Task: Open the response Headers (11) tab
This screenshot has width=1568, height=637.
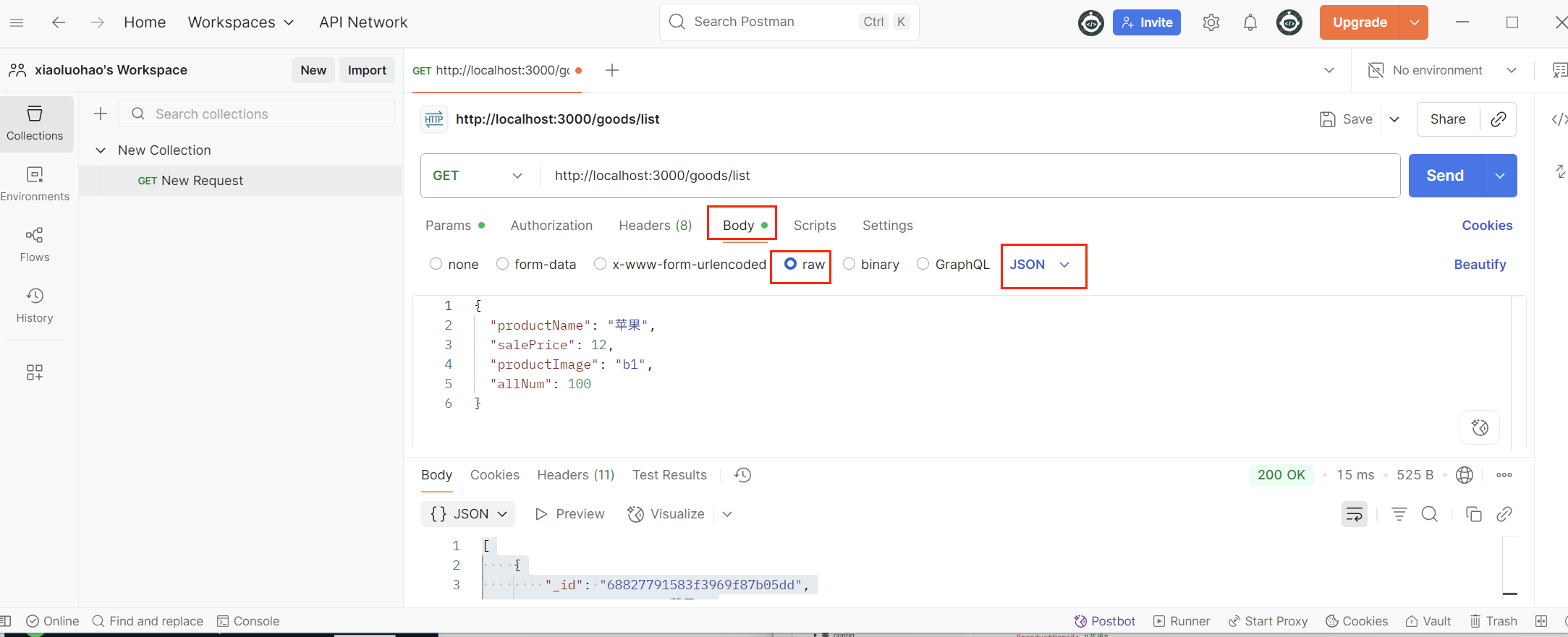Action: pyautogui.click(x=576, y=475)
